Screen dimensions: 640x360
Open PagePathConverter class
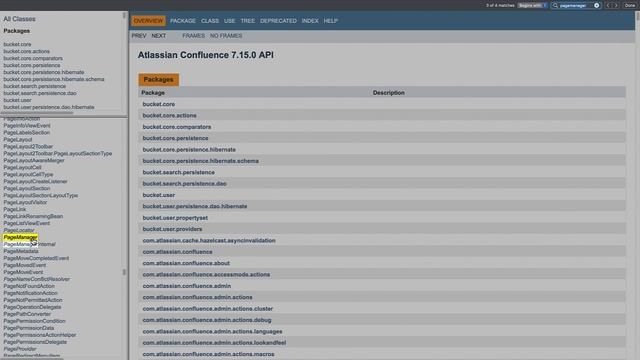coord(27,314)
